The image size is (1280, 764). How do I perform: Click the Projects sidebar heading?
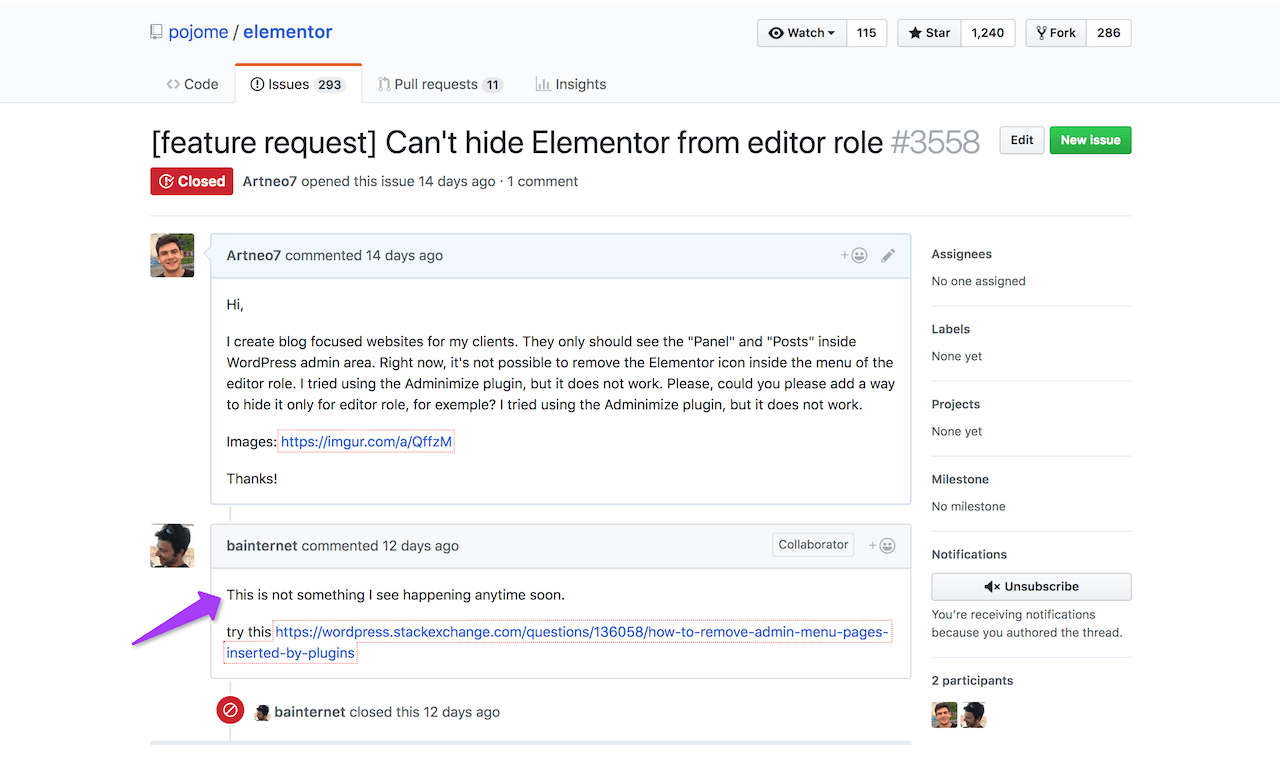(956, 404)
